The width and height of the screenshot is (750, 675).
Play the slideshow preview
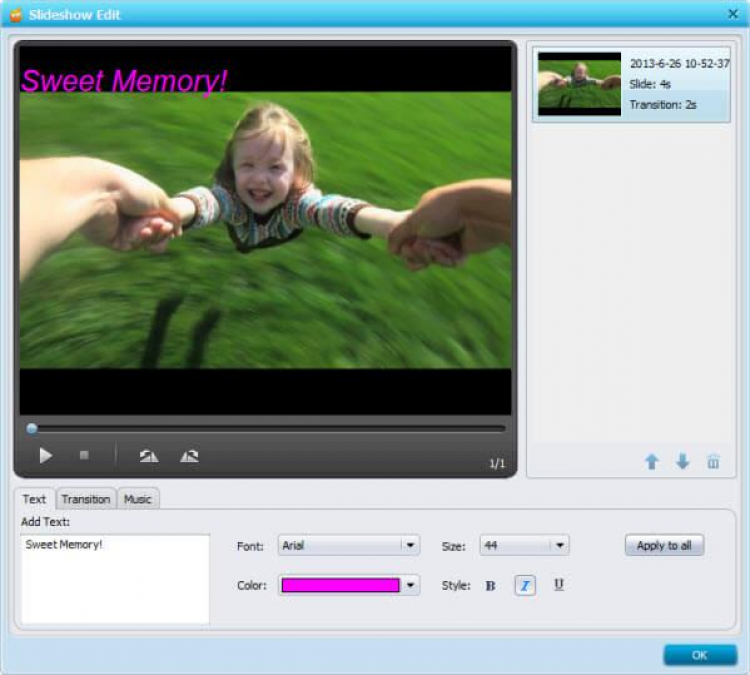[45, 455]
